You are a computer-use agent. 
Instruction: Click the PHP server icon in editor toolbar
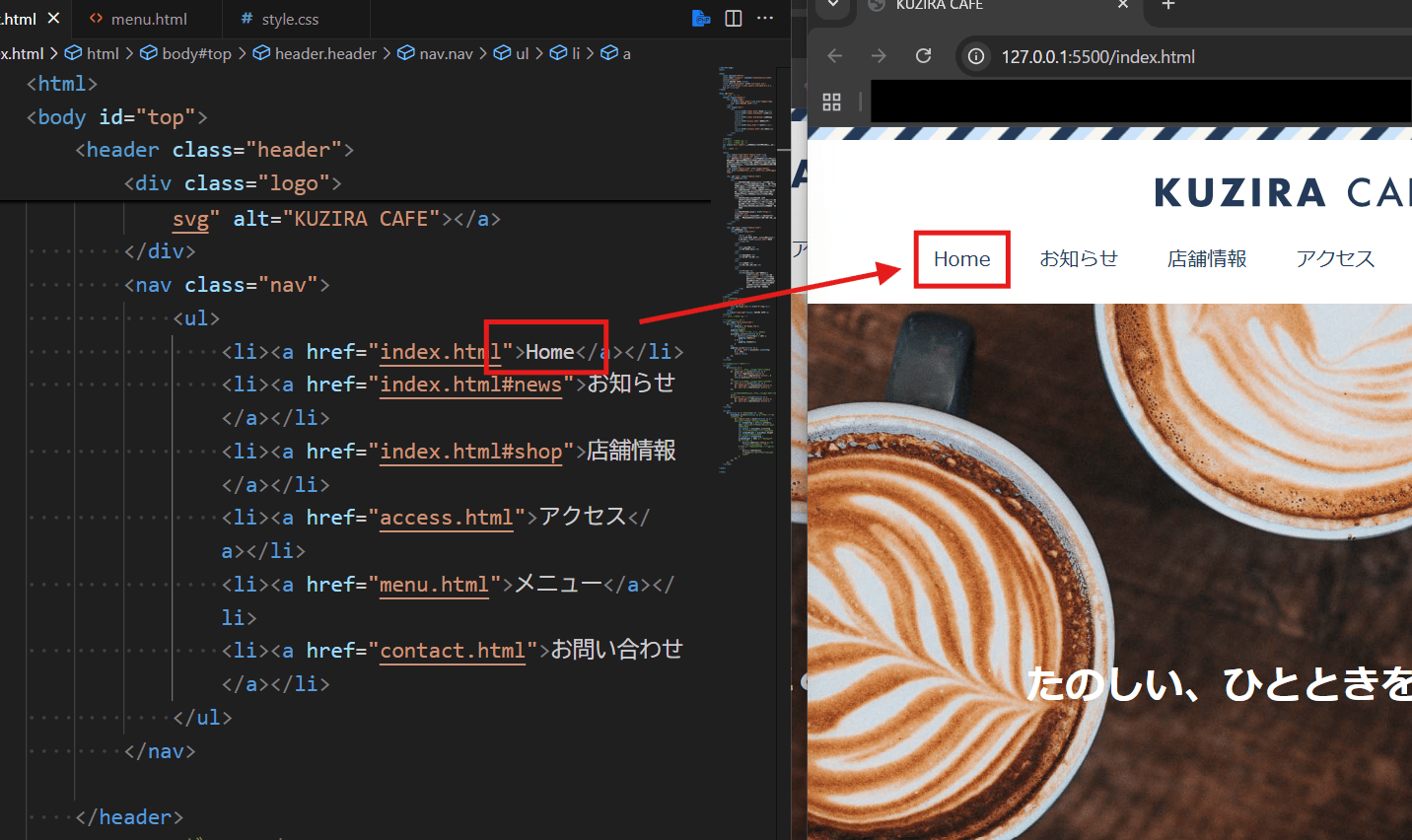(701, 19)
